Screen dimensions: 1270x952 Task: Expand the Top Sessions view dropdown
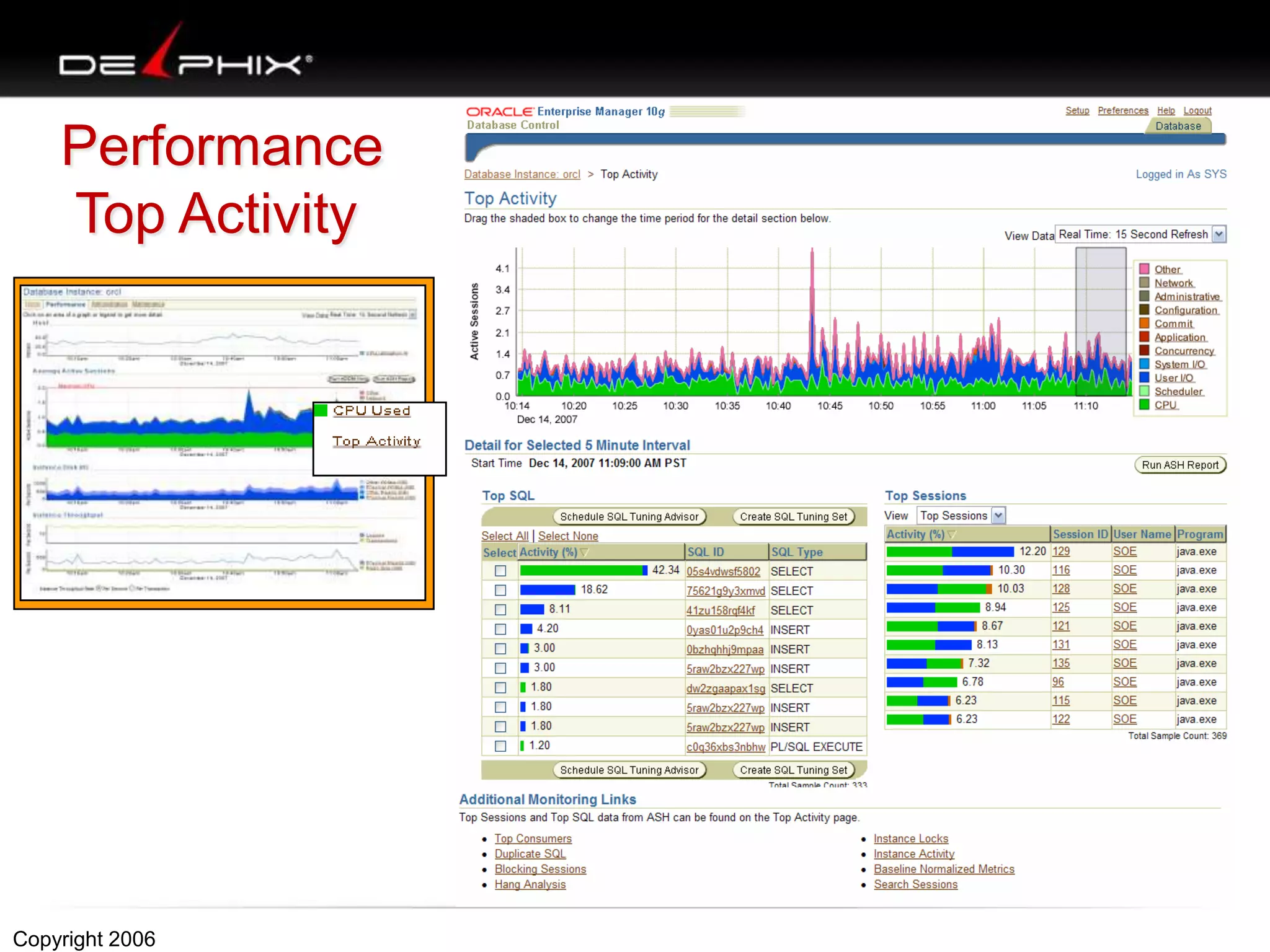tap(998, 515)
